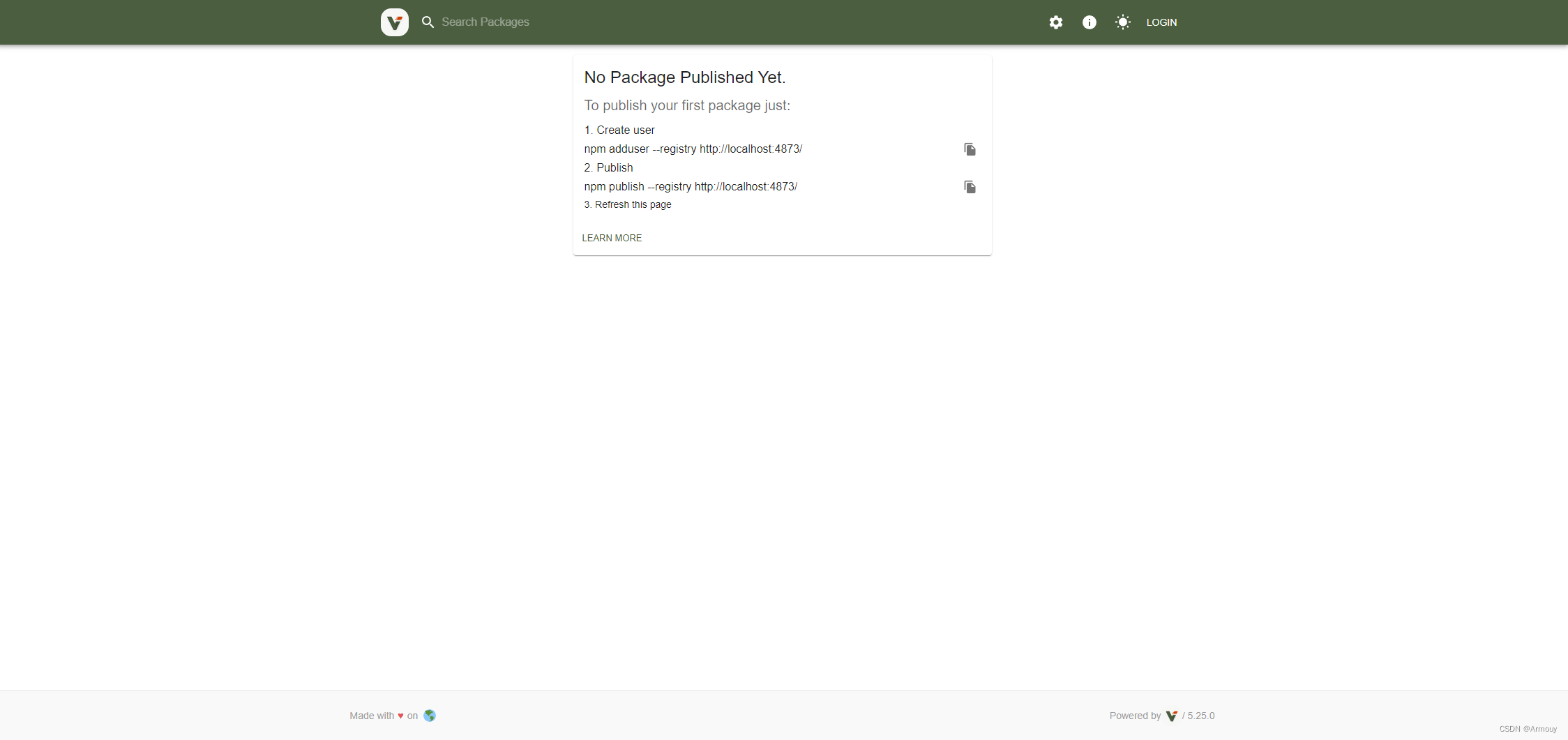Click the 'No Package Published Yet.' heading

pos(685,77)
